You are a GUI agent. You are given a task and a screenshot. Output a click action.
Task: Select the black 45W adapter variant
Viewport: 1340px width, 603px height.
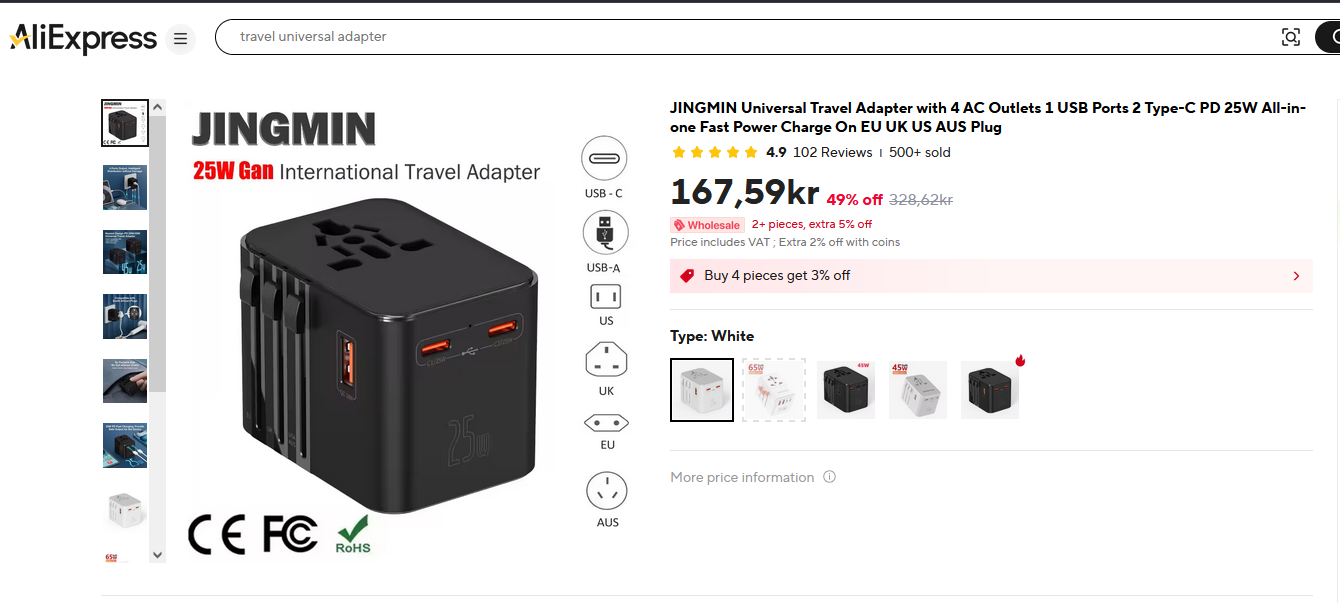click(x=846, y=390)
